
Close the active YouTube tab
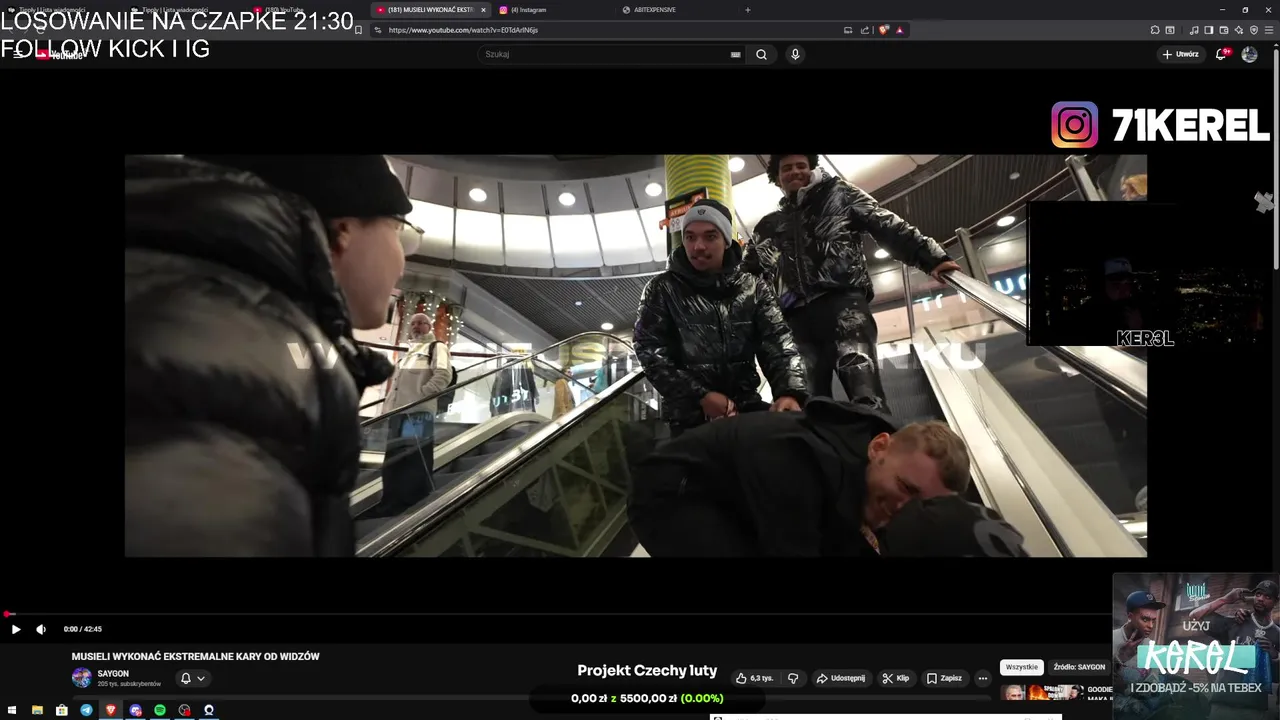click(483, 10)
